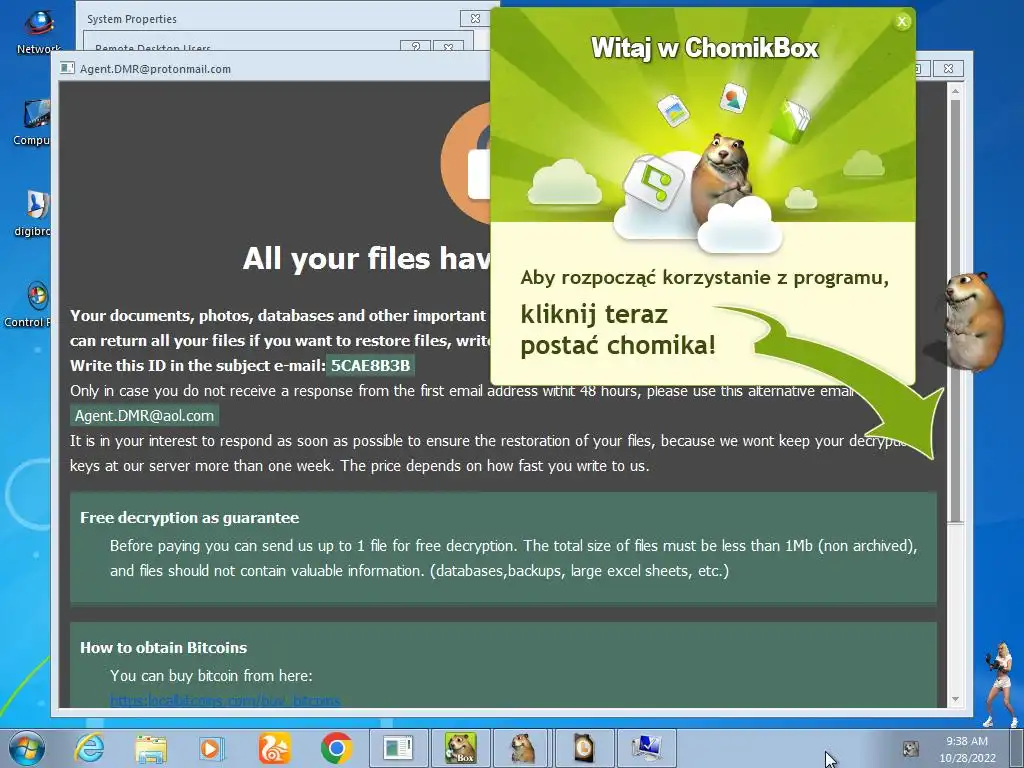
Task: Close the System Properties window
Action: [475, 19]
